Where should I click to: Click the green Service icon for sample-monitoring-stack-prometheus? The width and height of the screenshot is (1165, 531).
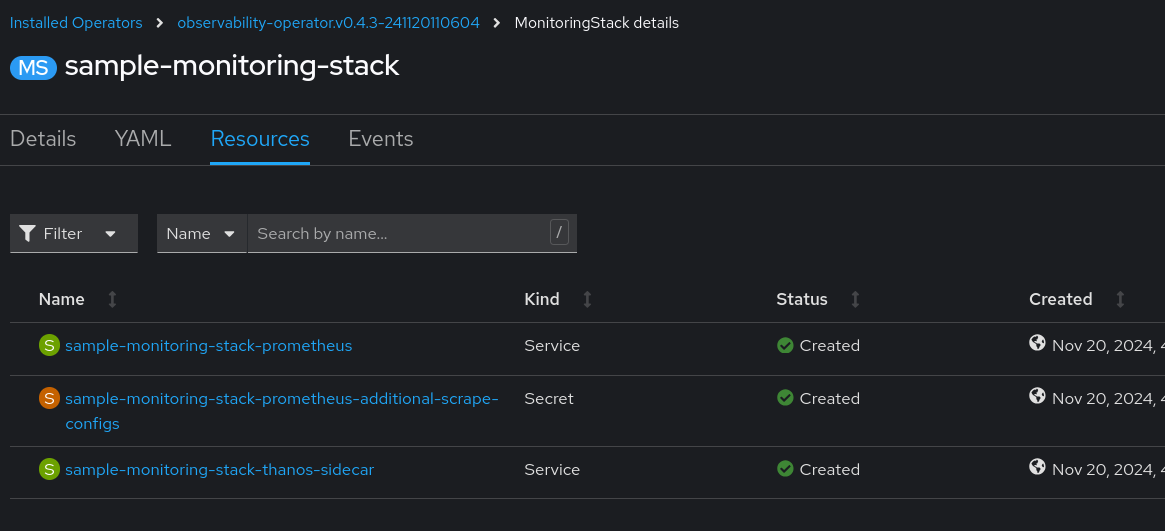point(49,345)
